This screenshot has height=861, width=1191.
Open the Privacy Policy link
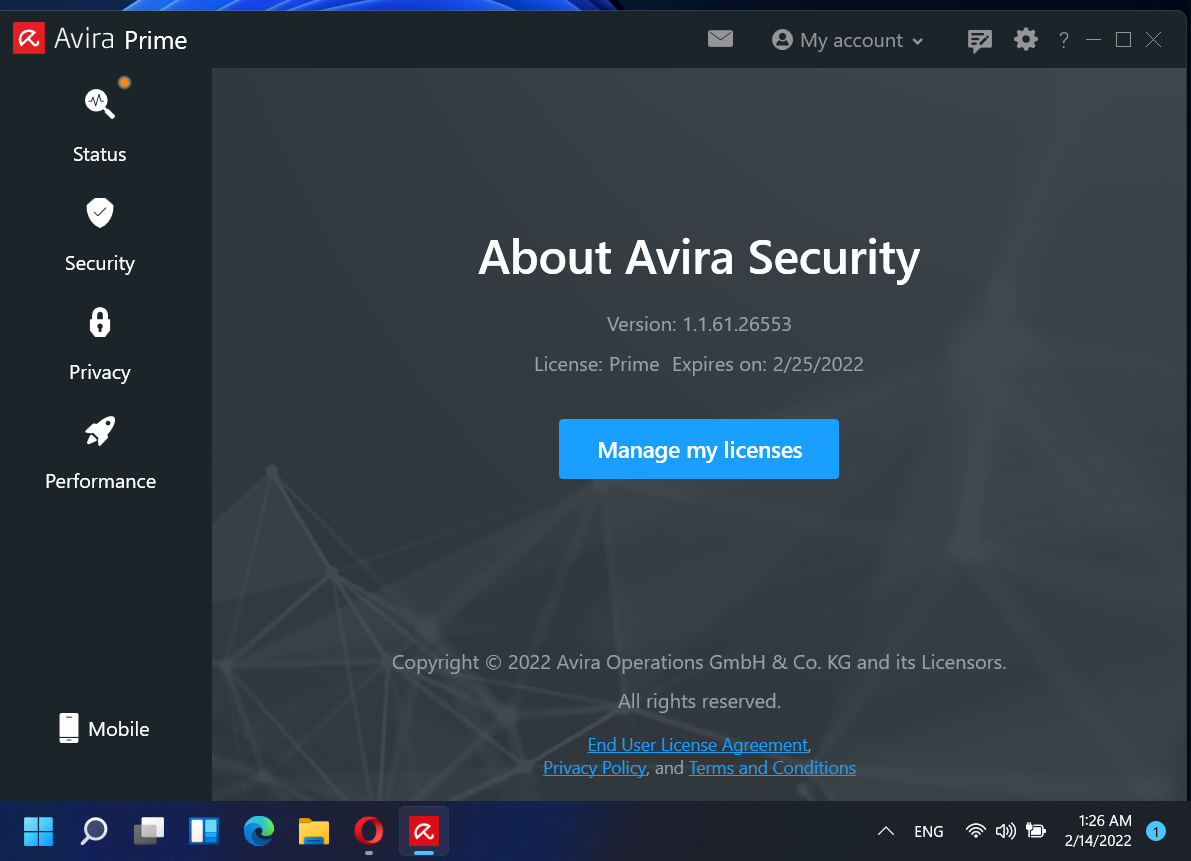(595, 768)
